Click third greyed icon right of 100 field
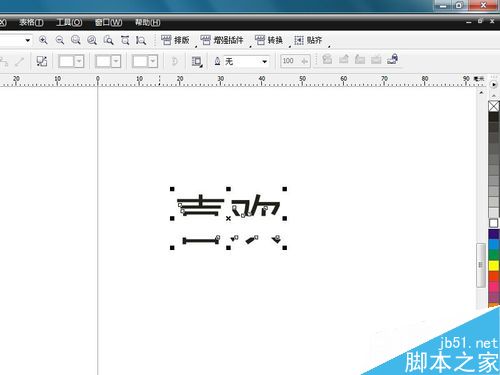Image resolution: width=500 pixels, height=375 pixels. click(360, 59)
